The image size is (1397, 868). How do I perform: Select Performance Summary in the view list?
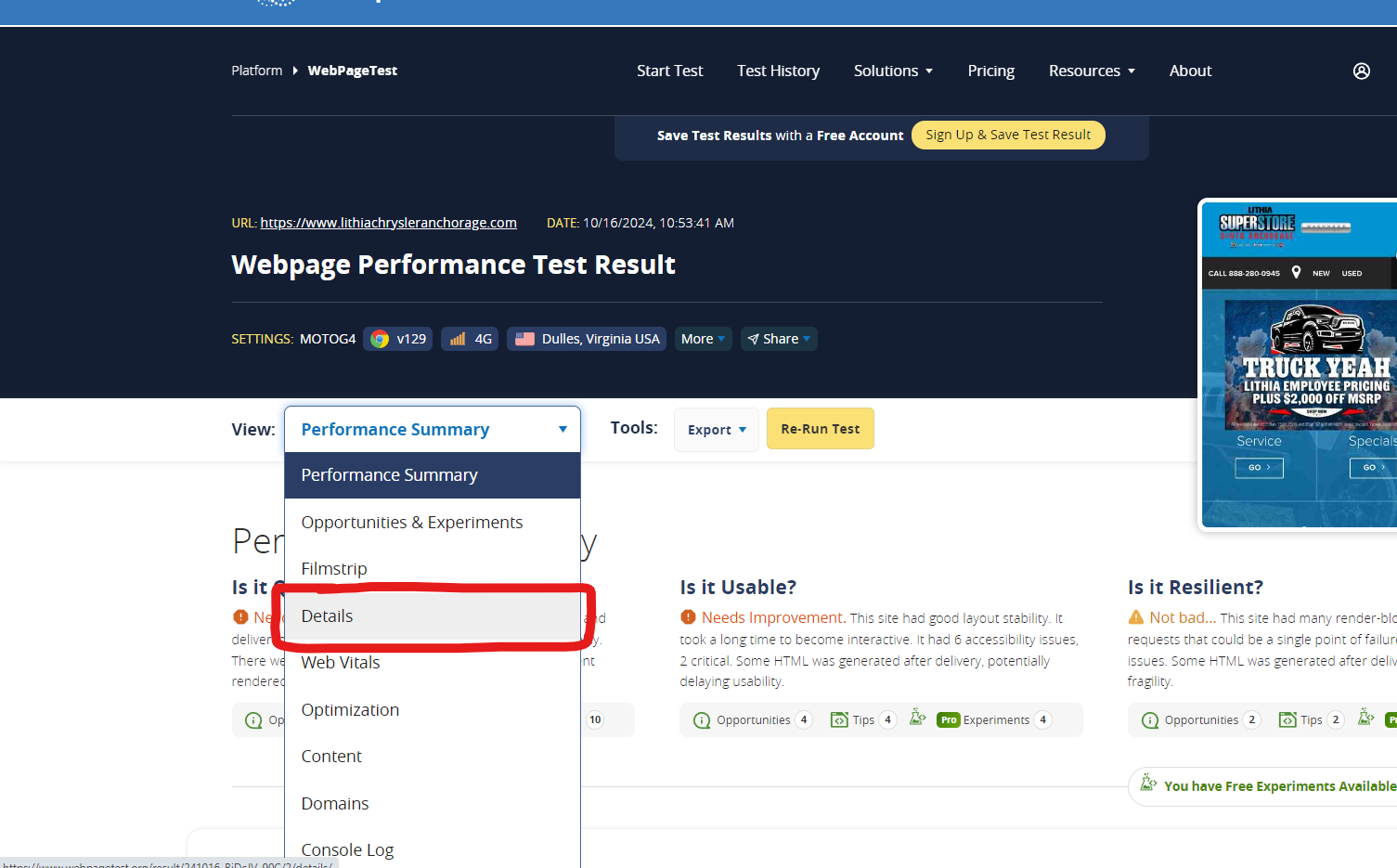click(x=433, y=475)
